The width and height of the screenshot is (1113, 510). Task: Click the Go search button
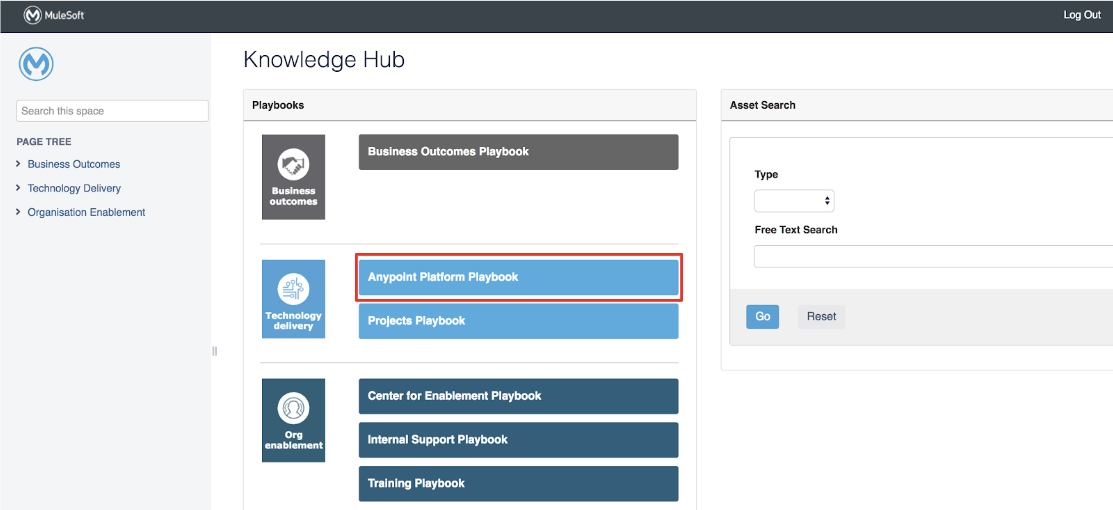coord(762,317)
